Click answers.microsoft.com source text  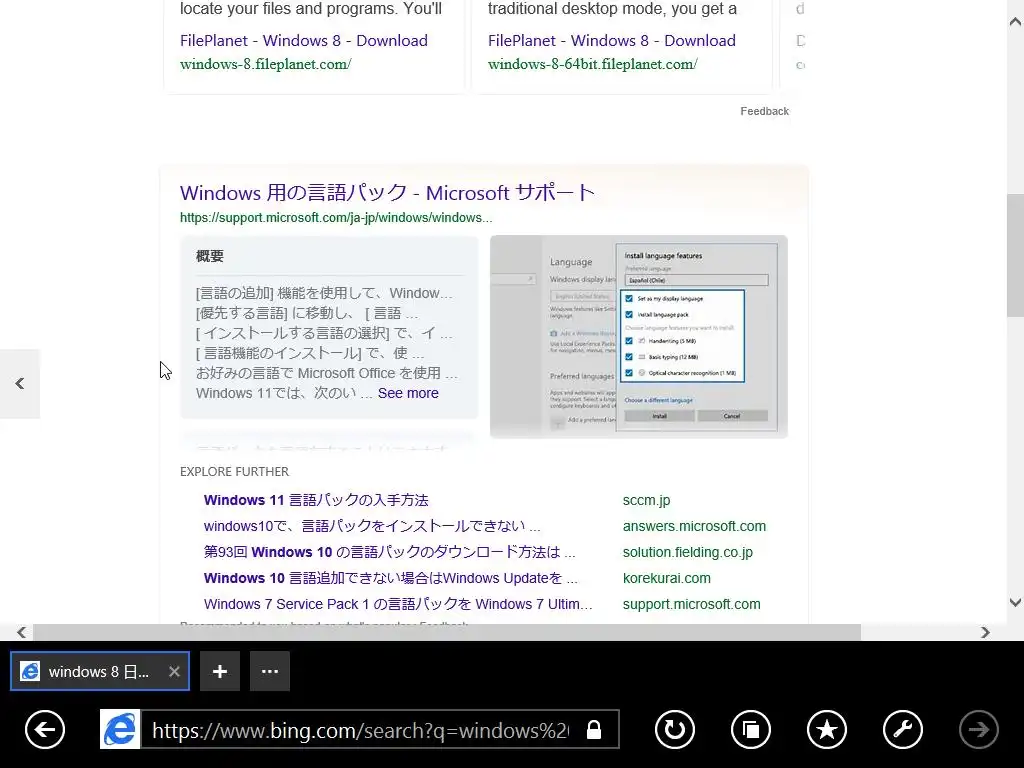(694, 526)
